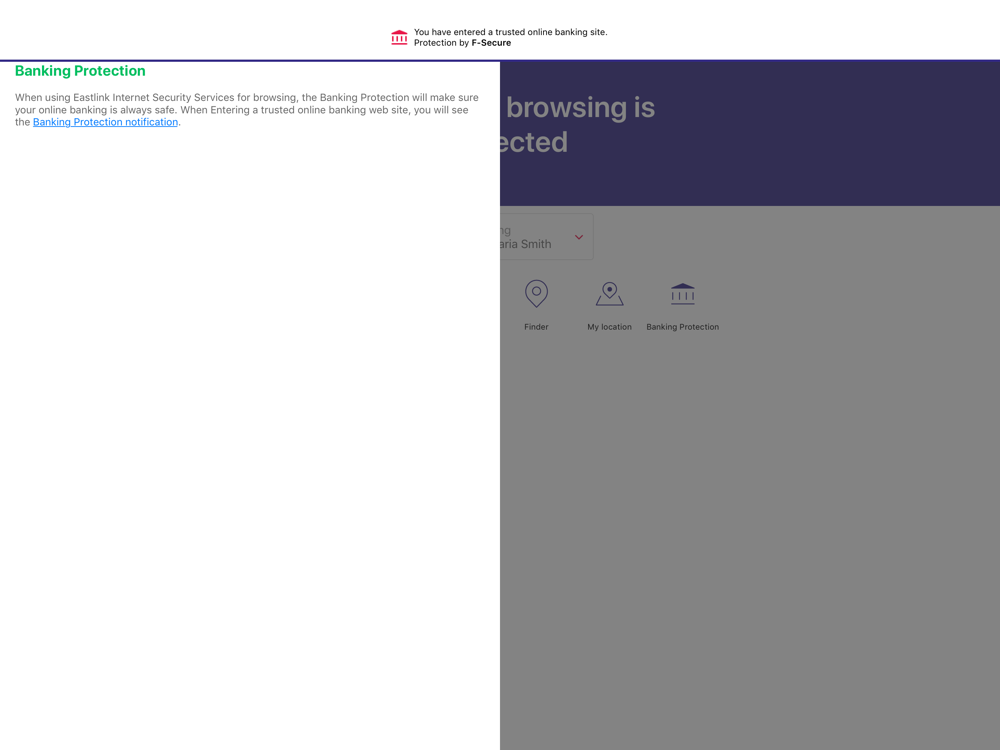
Task: Expand the Maria Smith profile dropdown chevron
Action: pos(579,237)
